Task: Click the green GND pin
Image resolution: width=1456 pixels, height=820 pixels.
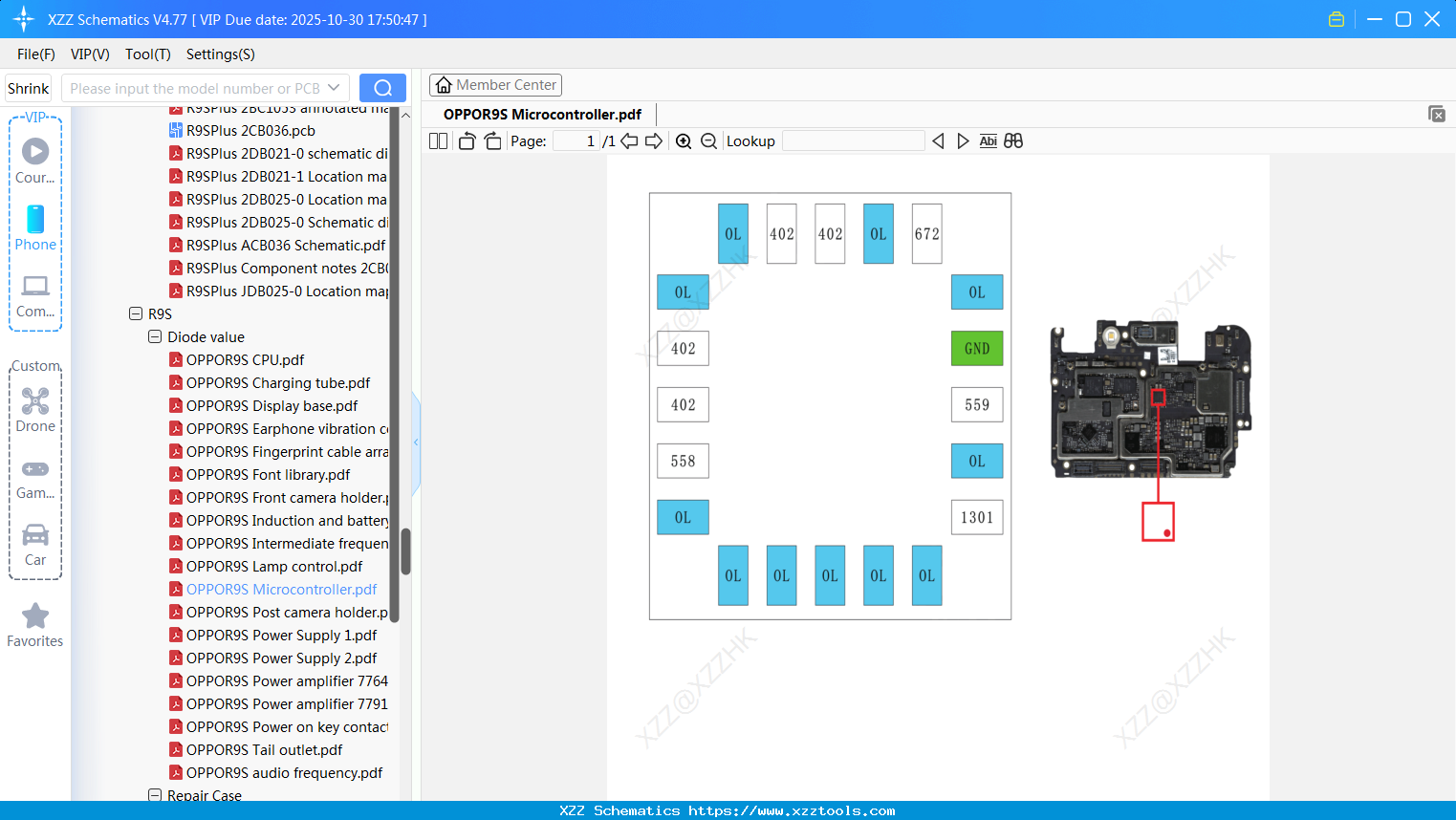Action: point(977,349)
